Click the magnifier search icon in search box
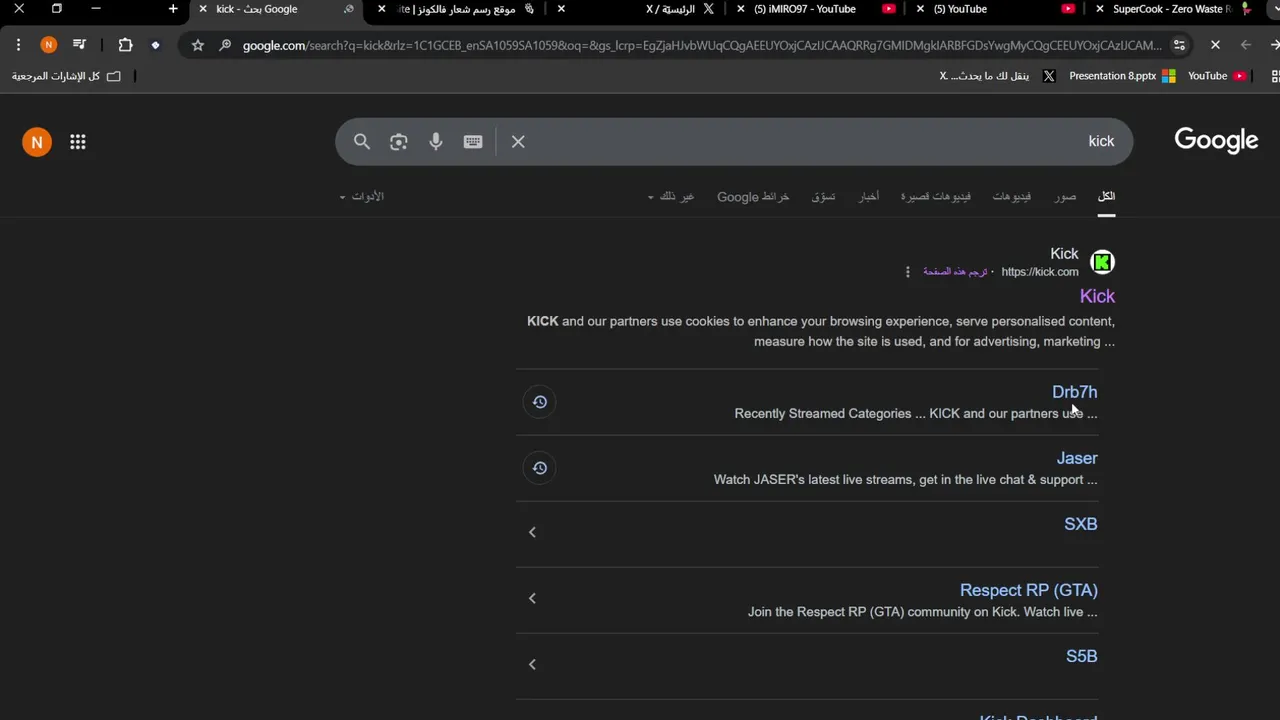The width and height of the screenshot is (1280, 720). tap(362, 142)
